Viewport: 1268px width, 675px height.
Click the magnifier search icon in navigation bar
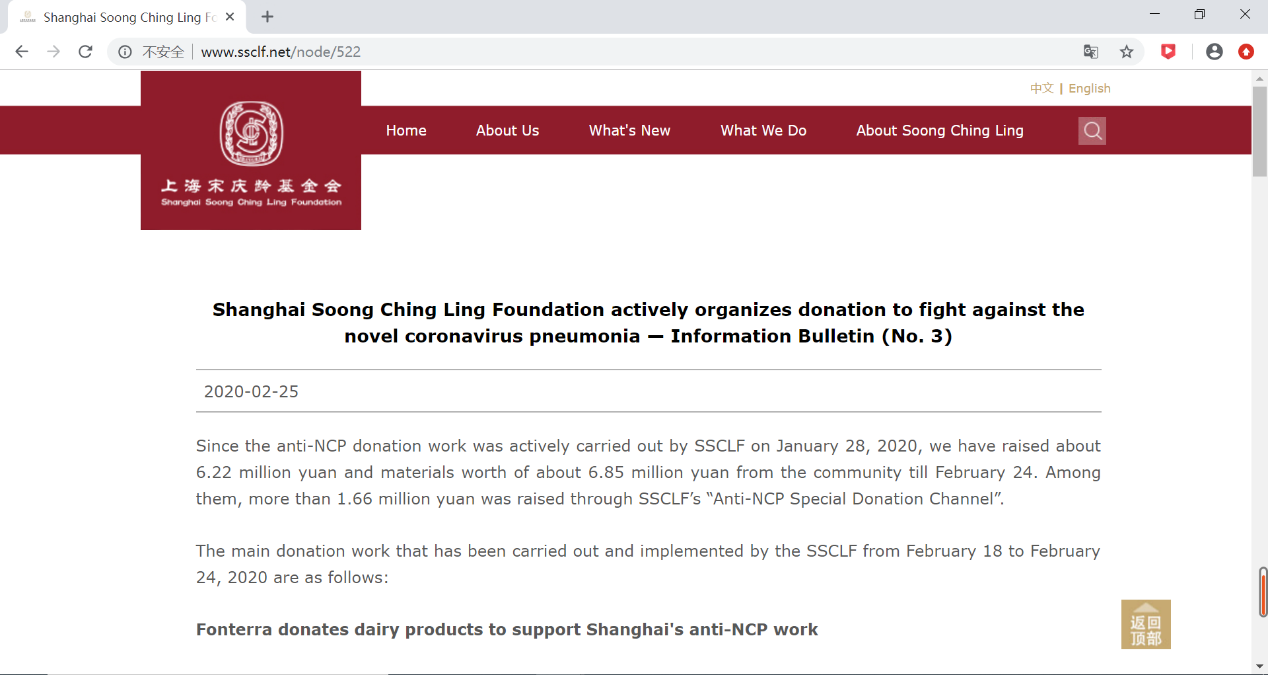(1092, 131)
